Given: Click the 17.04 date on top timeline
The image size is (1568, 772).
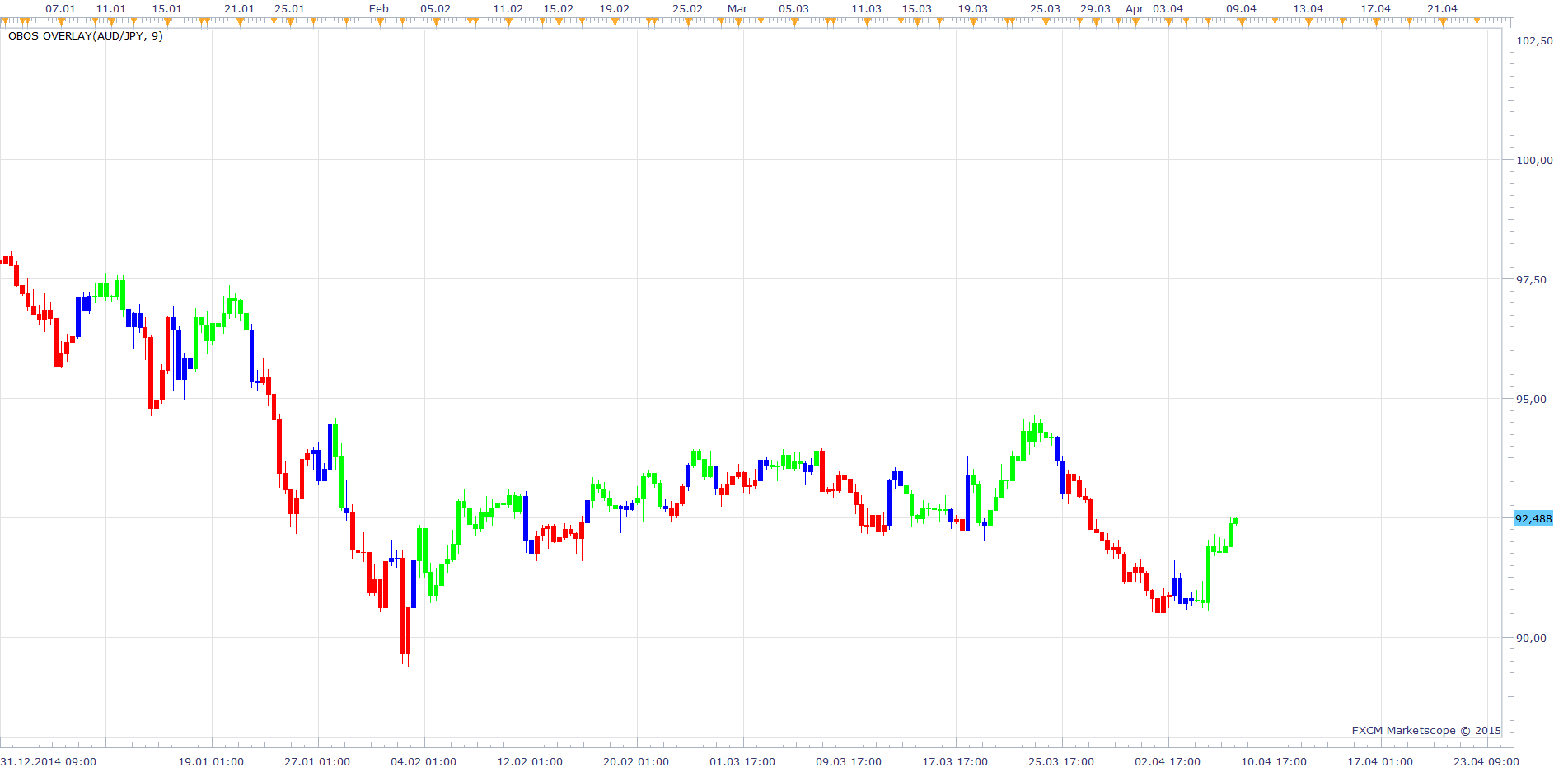Looking at the screenshot, I should click(x=1376, y=8).
